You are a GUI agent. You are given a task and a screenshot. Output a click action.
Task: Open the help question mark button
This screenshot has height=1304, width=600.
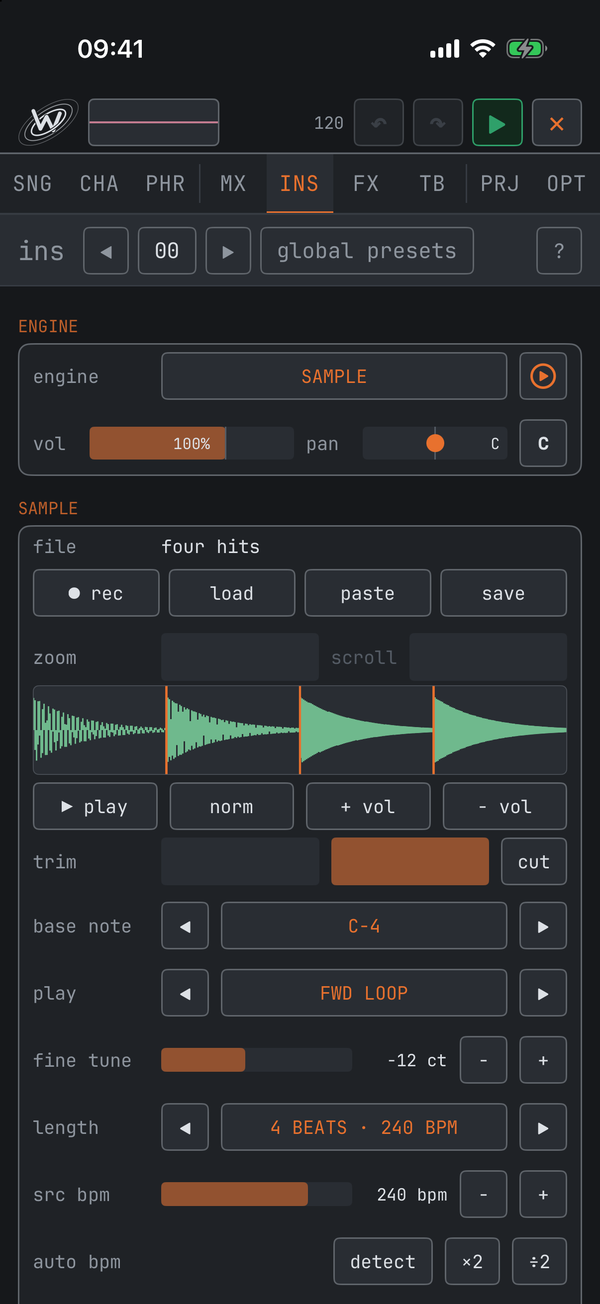tap(559, 251)
